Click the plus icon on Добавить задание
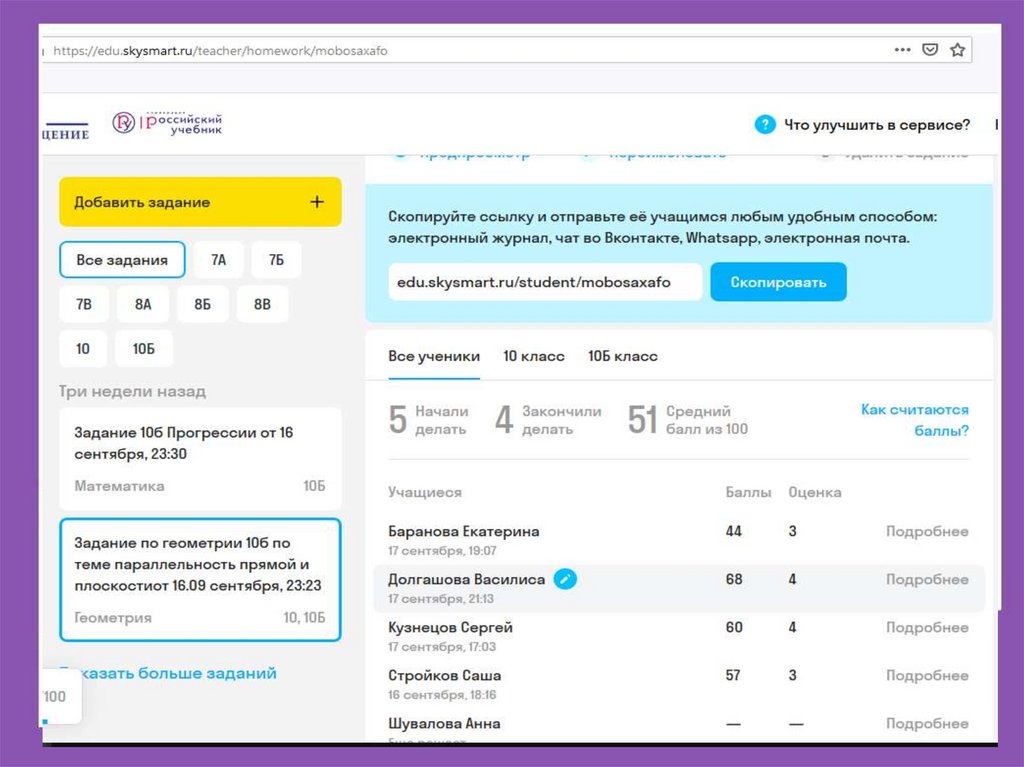The width and height of the screenshot is (1024, 767). tap(317, 202)
